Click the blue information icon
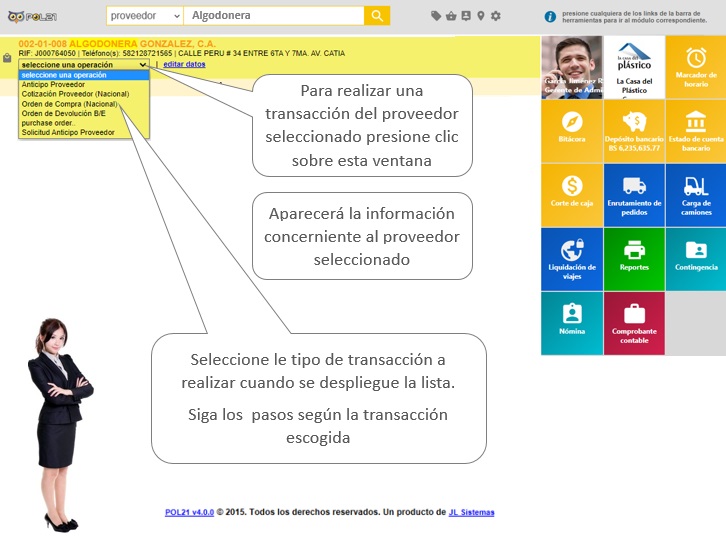726x553 pixels. (550, 17)
